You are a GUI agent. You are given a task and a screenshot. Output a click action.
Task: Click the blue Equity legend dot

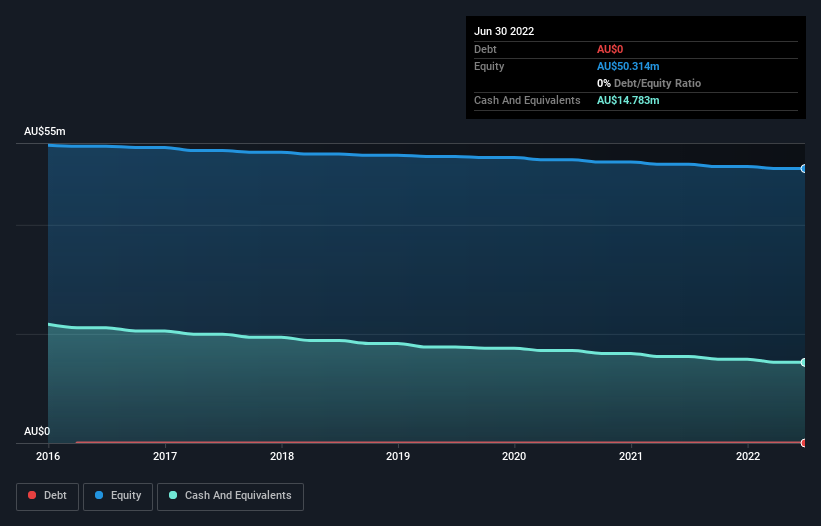[x=99, y=495]
